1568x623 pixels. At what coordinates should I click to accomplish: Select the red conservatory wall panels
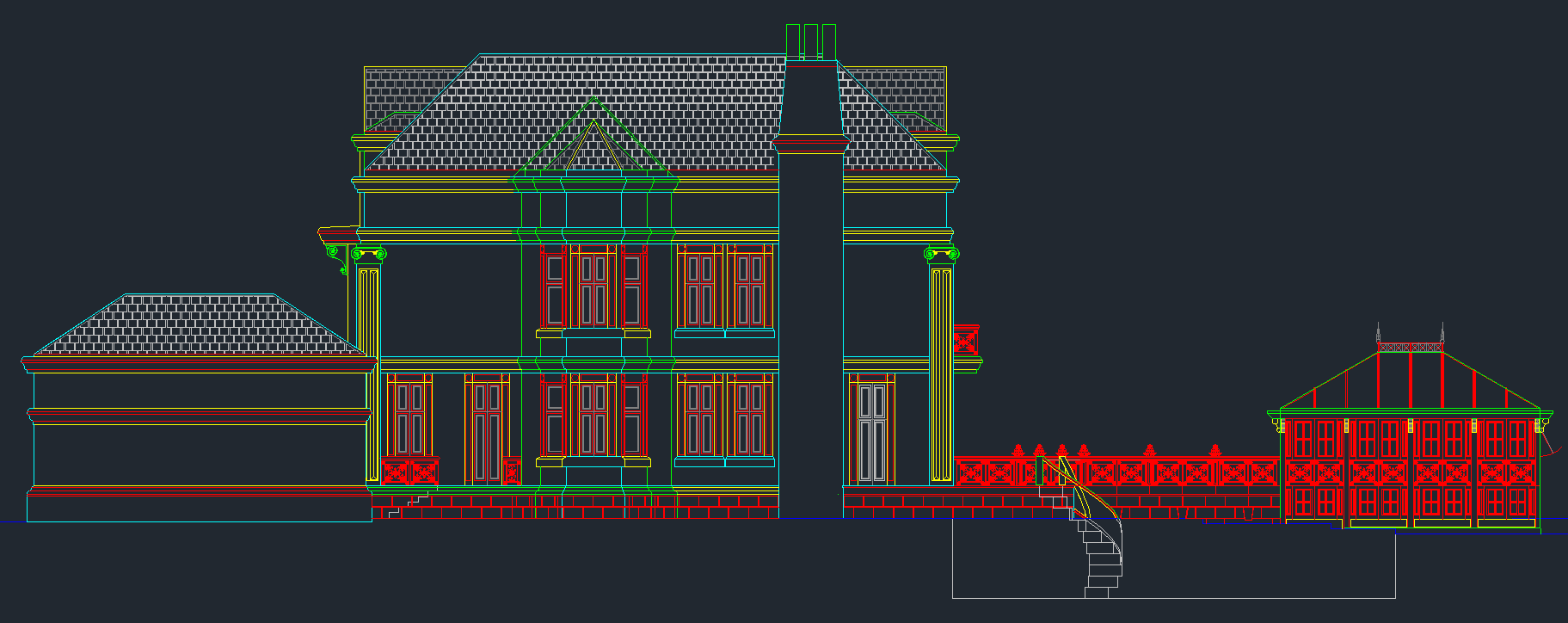[1411, 471]
